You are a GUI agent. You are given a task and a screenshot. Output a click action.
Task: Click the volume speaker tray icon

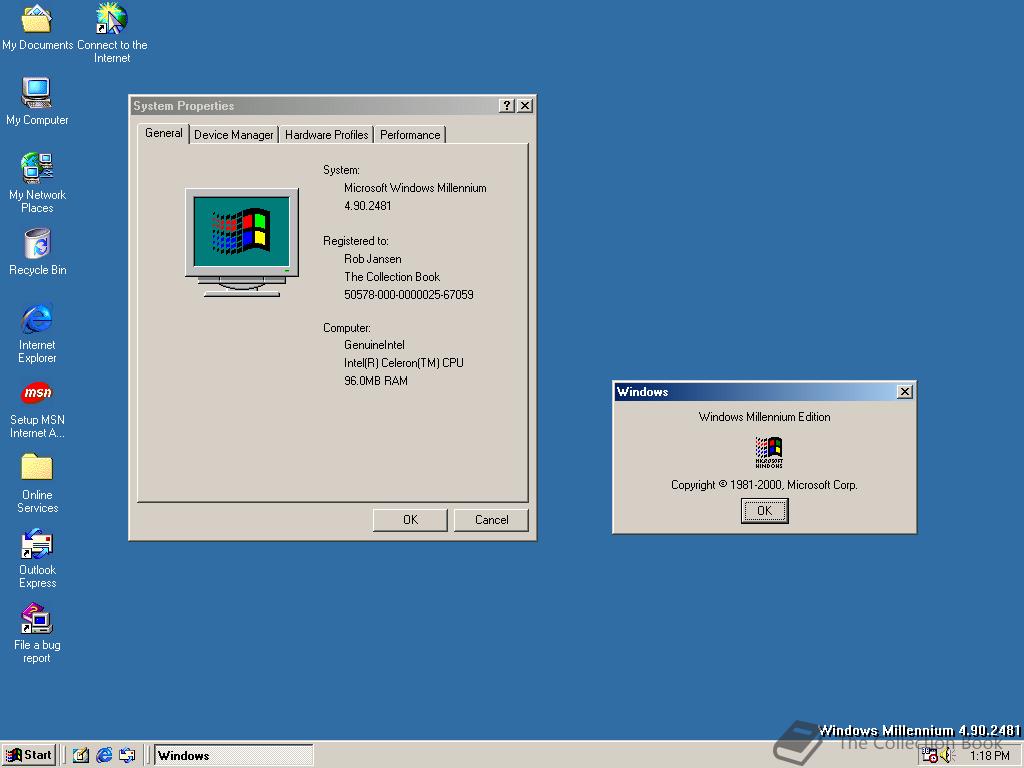tap(948, 756)
